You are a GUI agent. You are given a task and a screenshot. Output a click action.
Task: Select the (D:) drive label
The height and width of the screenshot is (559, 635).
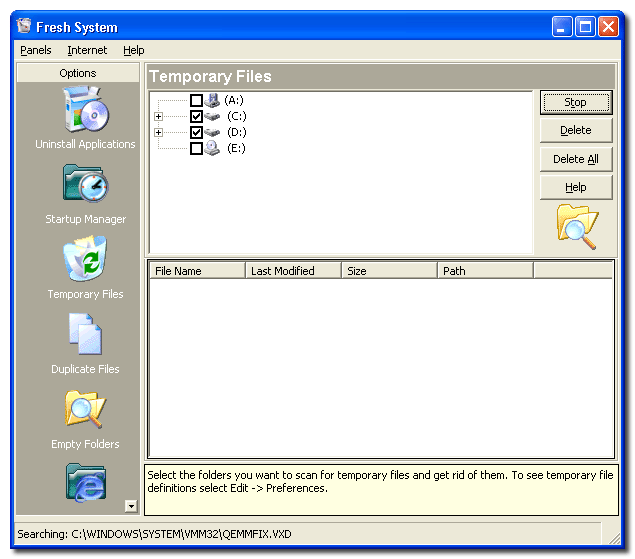[237, 132]
